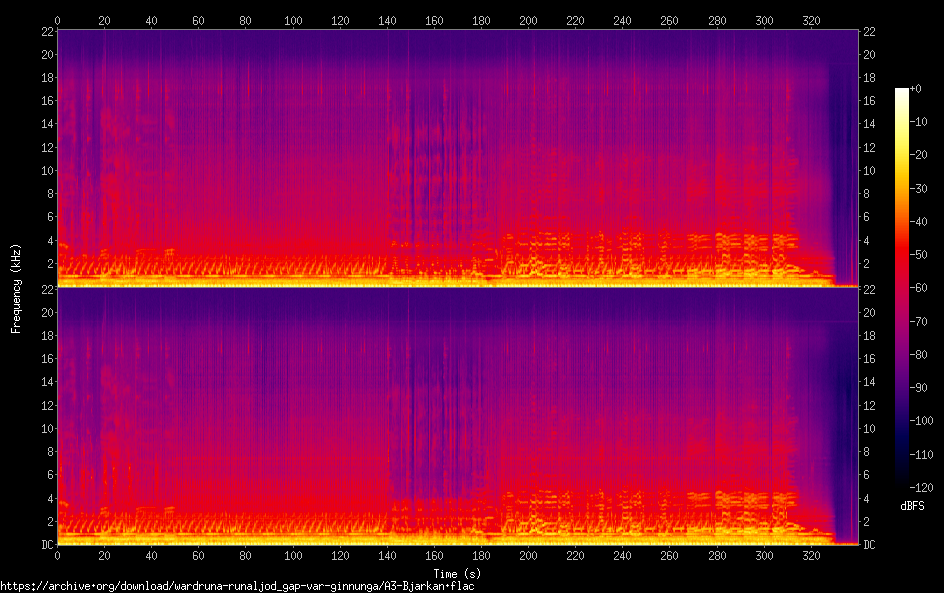
Task: Click the +0 mark on the dBFS scale
Action: pos(916,88)
